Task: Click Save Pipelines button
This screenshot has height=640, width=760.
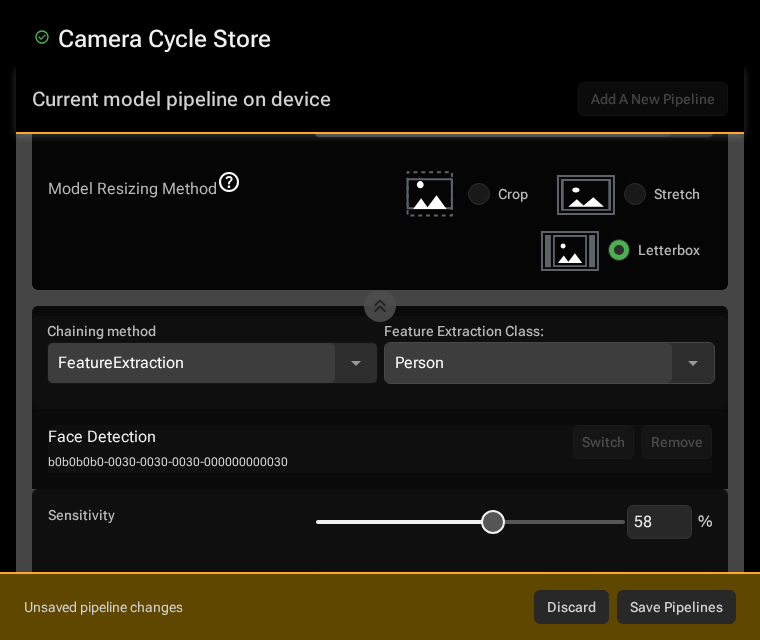Action: [676, 607]
